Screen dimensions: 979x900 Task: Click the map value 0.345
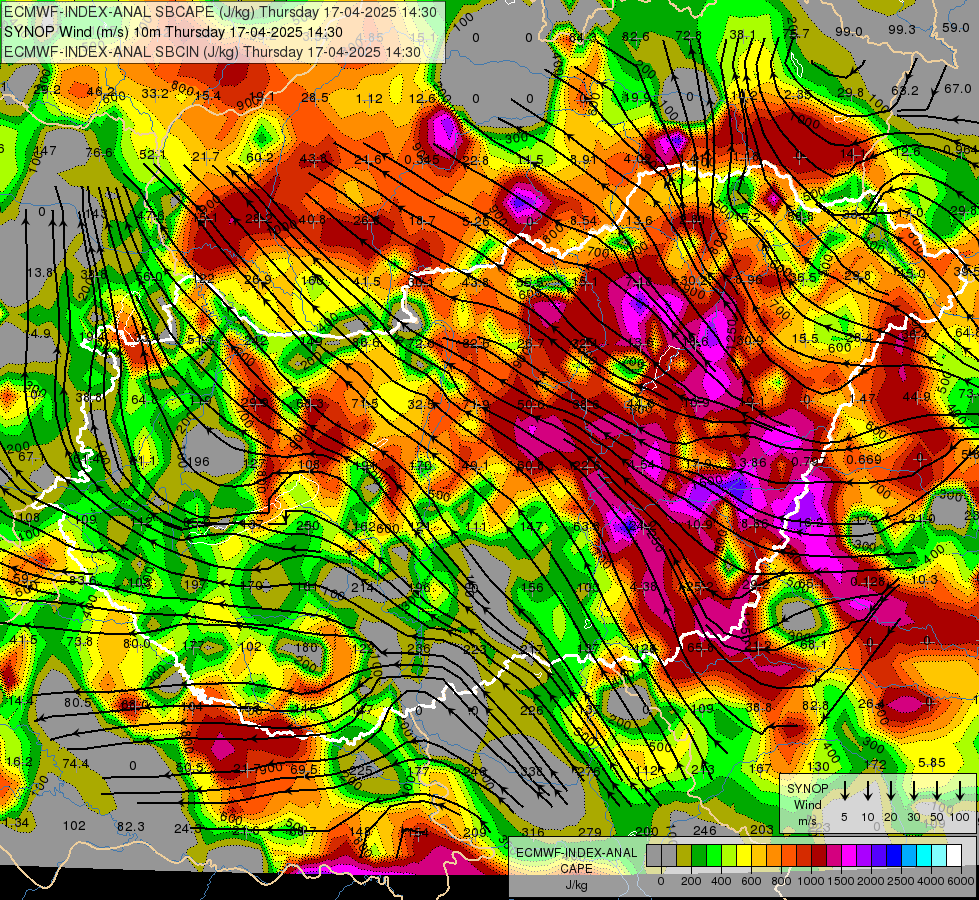(x=421, y=159)
